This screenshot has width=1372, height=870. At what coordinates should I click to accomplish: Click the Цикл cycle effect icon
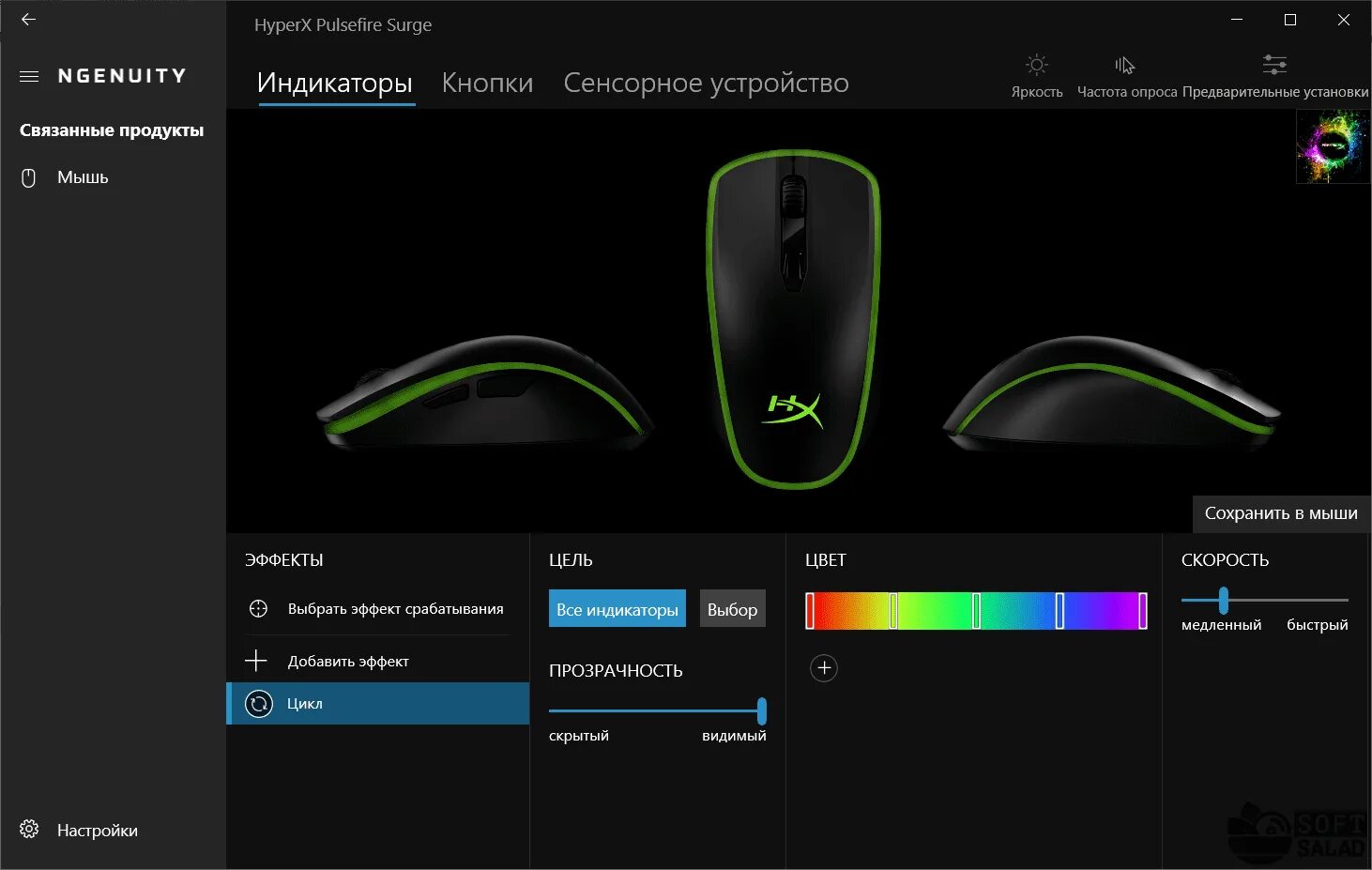pos(258,703)
